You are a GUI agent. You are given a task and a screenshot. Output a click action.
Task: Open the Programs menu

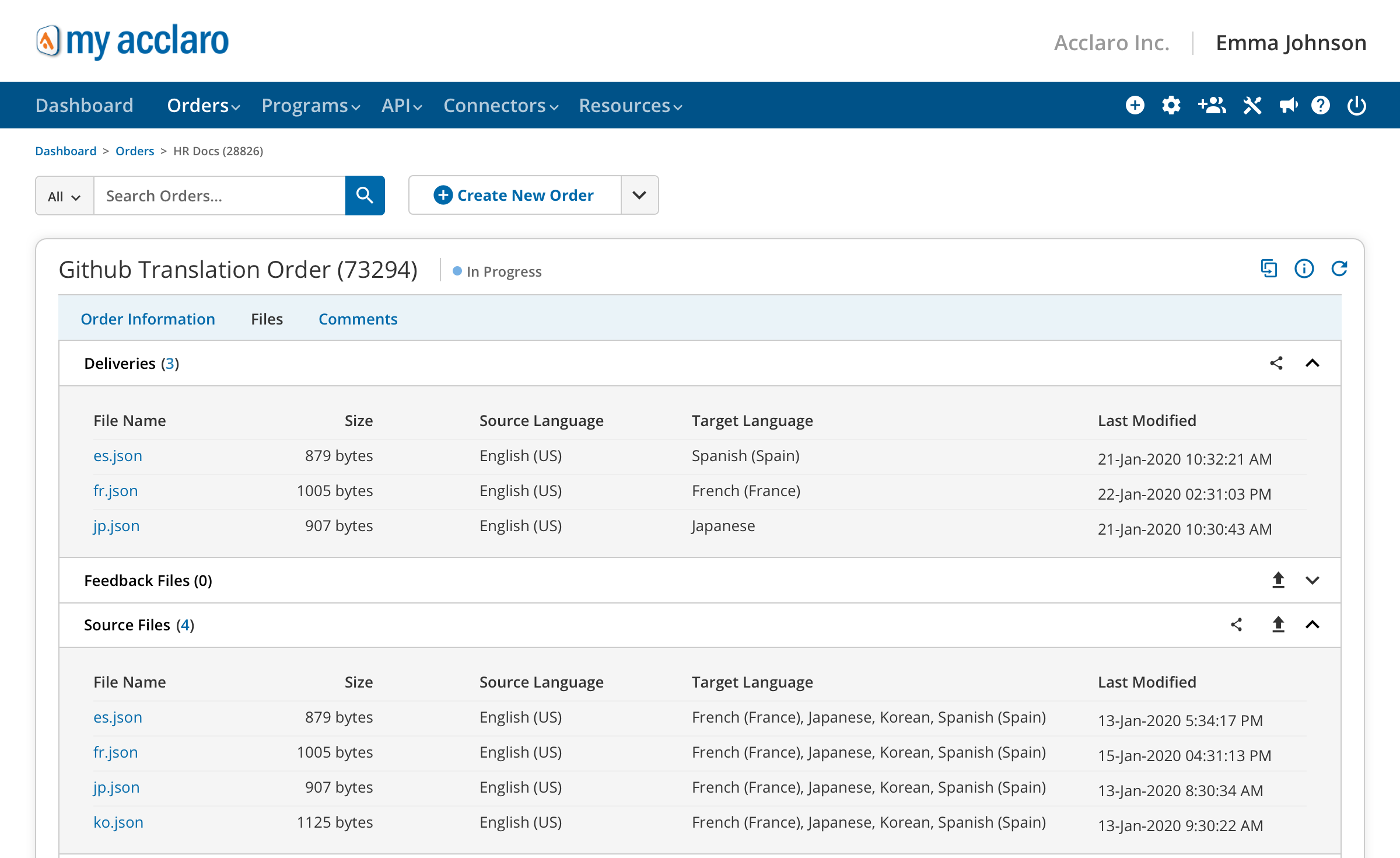coord(310,106)
